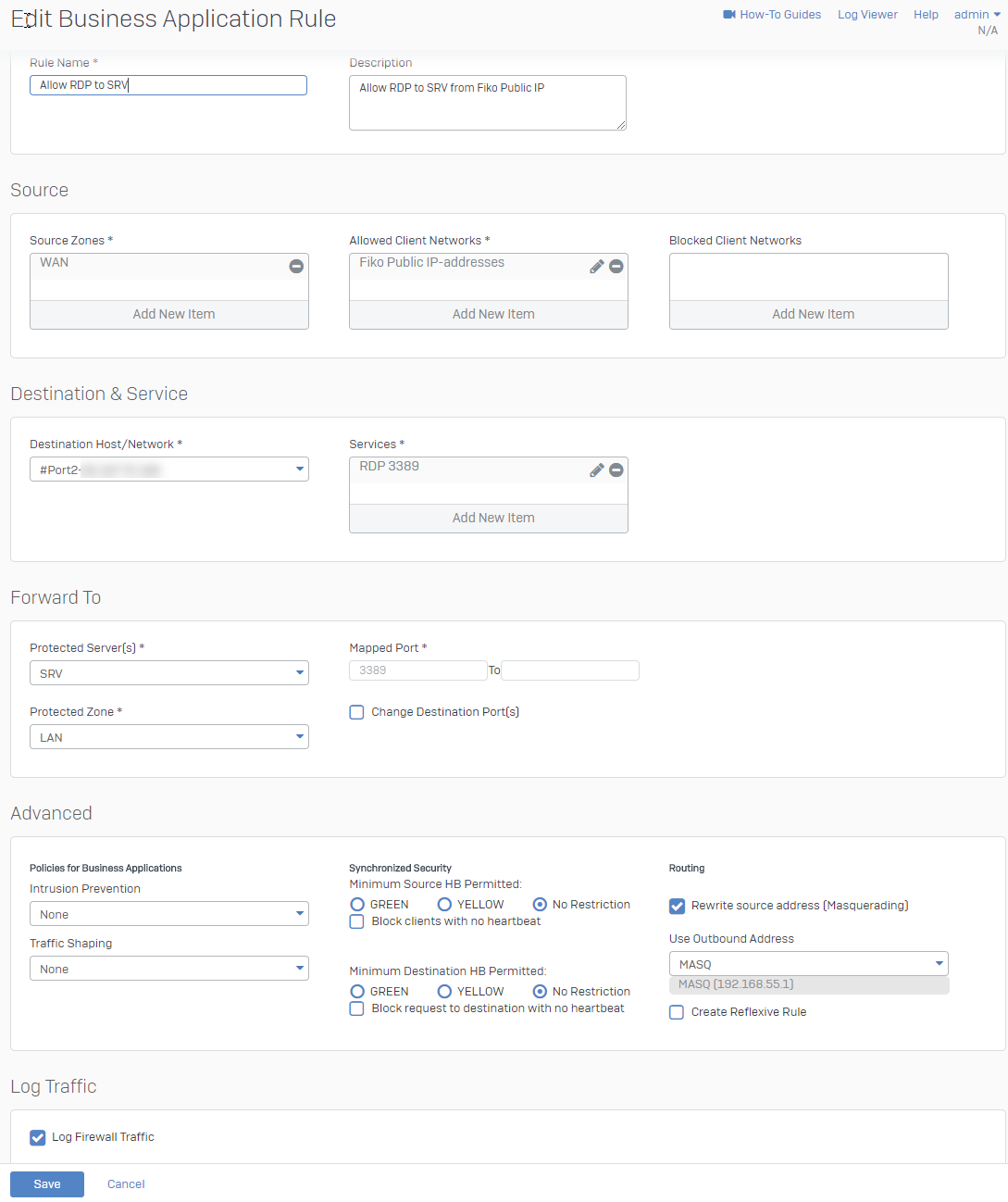Image resolution: width=1008 pixels, height=1202 pixels.
Task: Open Traffic Shaping dropdown
Action: 169,969
